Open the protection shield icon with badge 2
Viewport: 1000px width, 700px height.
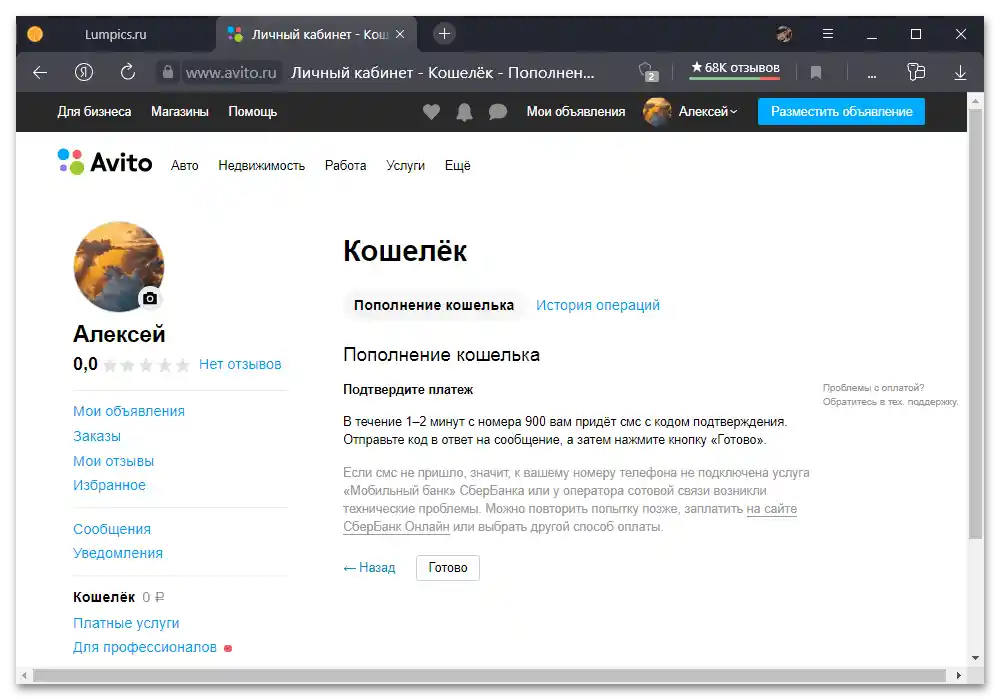coord(648,72)
